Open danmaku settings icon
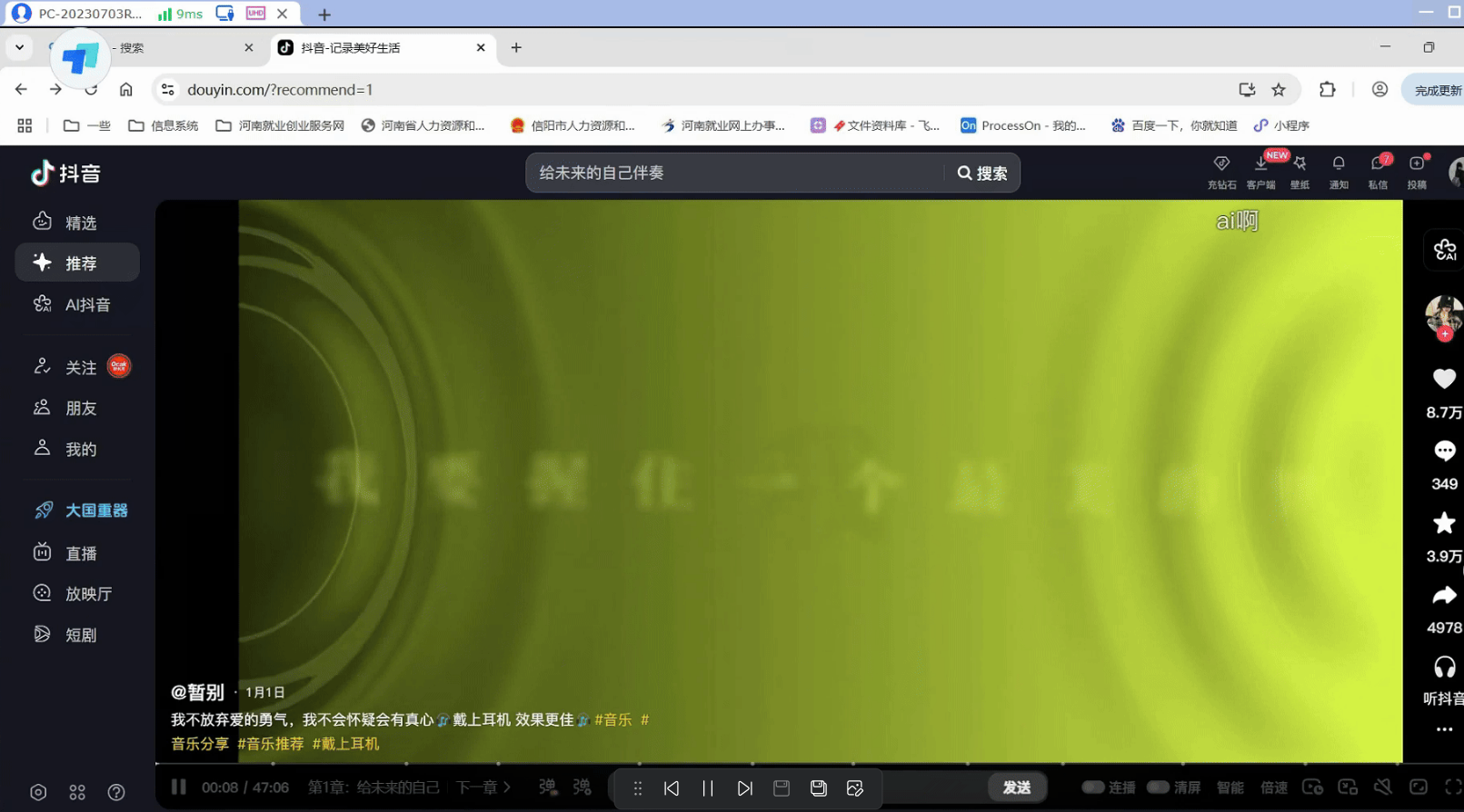 point(583,787)
